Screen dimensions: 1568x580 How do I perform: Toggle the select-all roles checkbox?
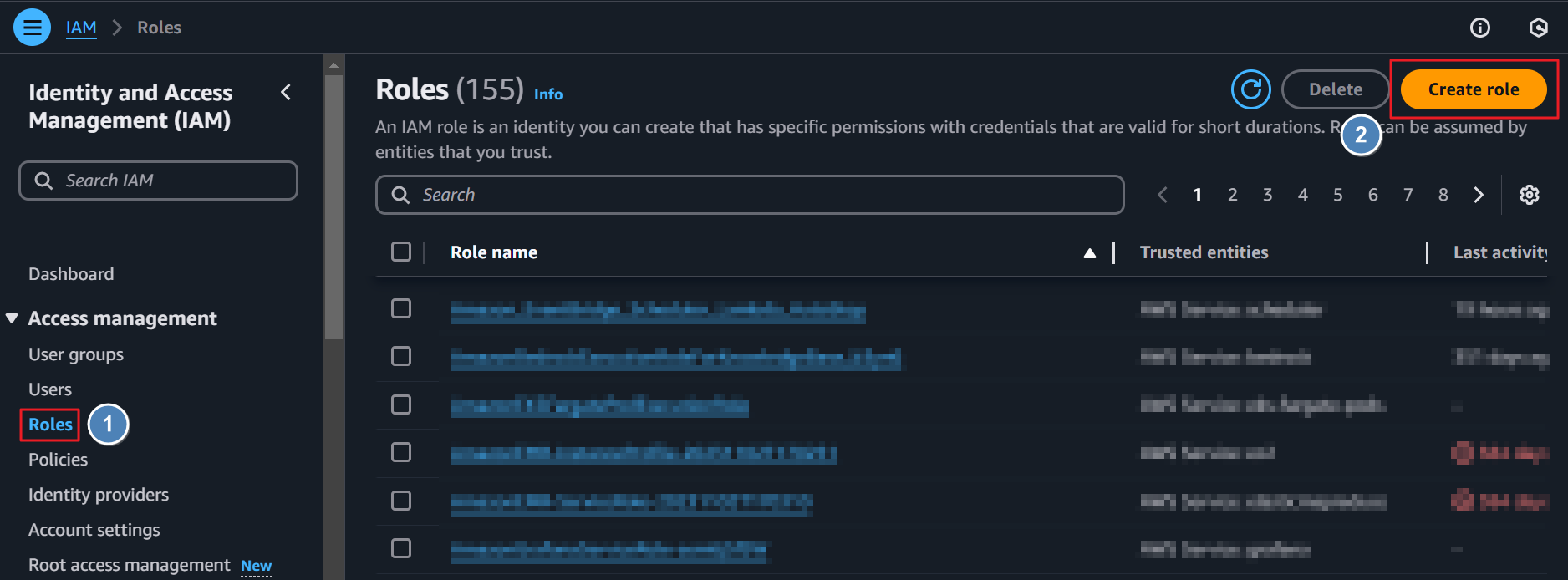(401, 252)
